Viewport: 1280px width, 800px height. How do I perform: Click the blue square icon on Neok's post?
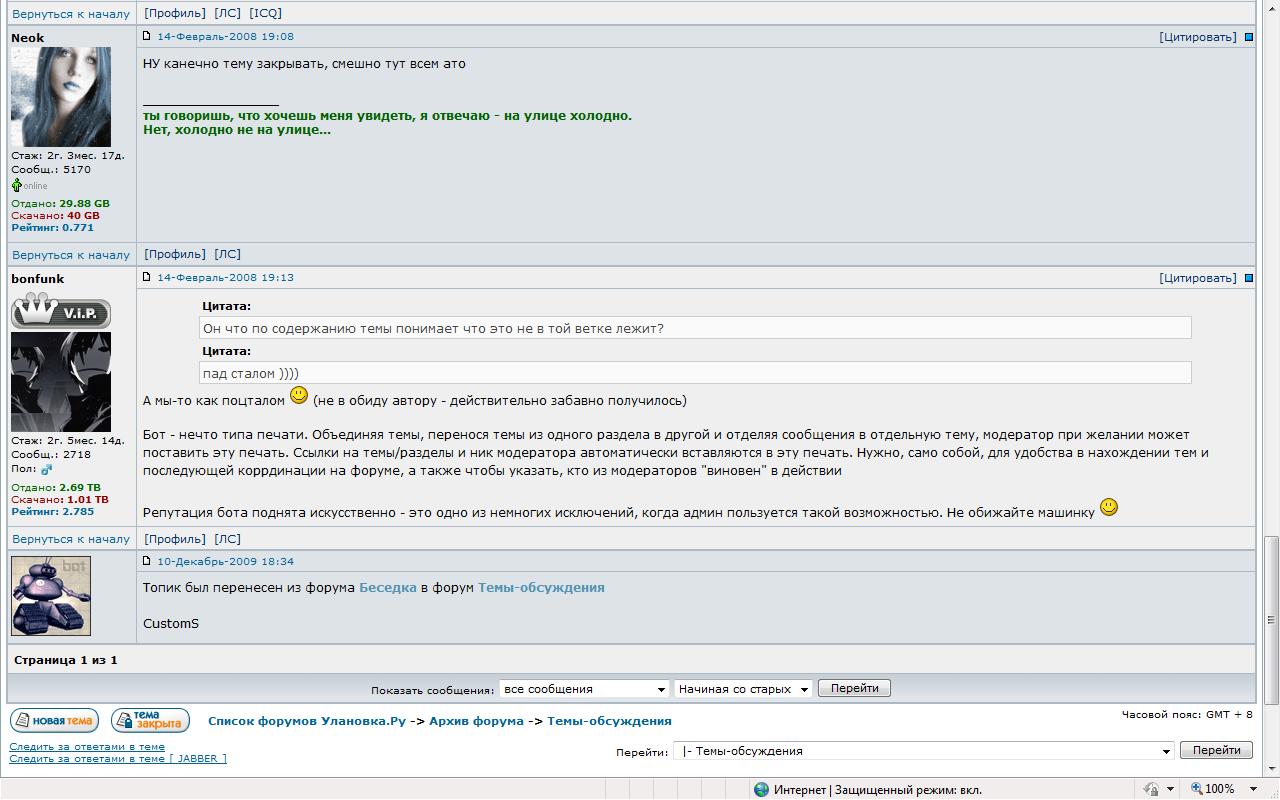tap(1248, 37)
